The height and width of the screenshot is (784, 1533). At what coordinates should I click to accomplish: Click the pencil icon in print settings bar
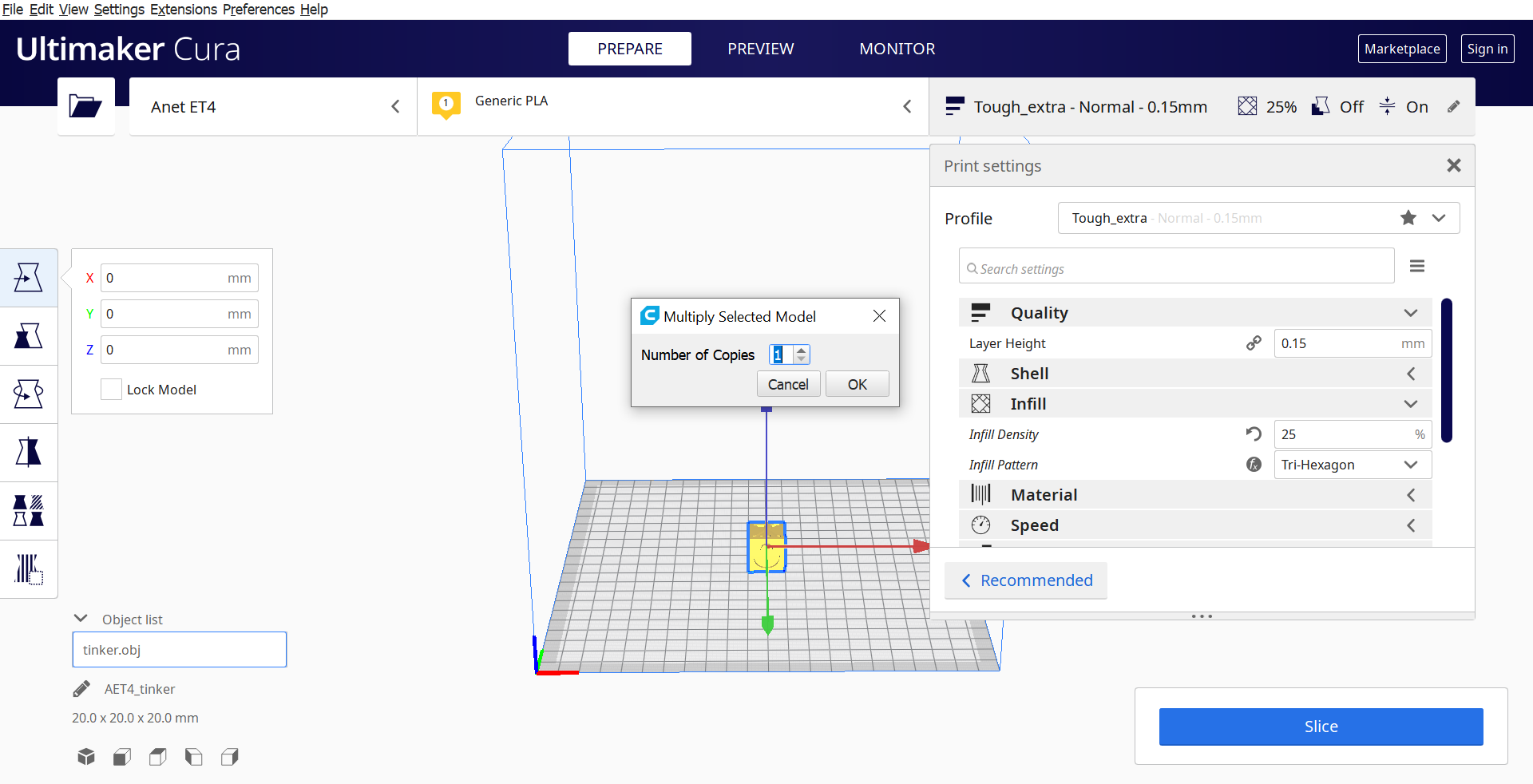click(x=1454, y=106)
